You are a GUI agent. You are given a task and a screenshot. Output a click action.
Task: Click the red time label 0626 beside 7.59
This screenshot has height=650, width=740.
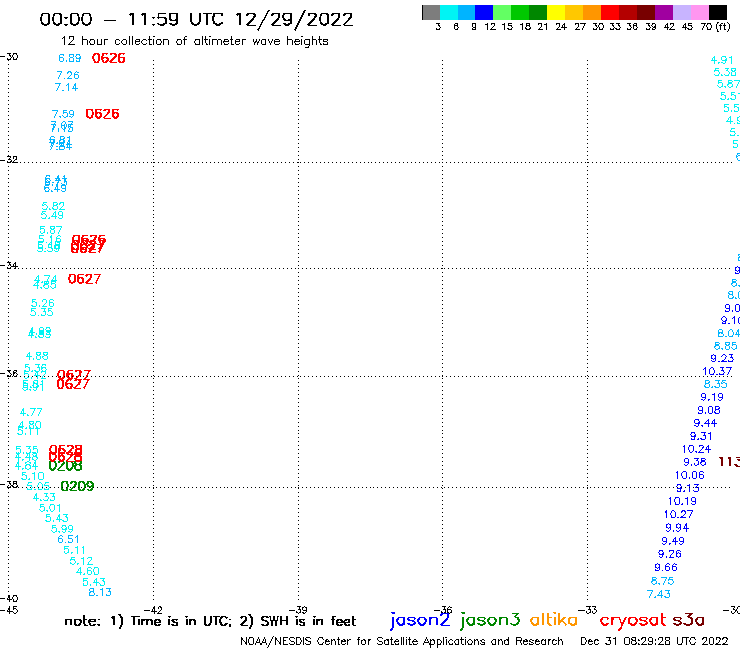(x=102, y=114)
